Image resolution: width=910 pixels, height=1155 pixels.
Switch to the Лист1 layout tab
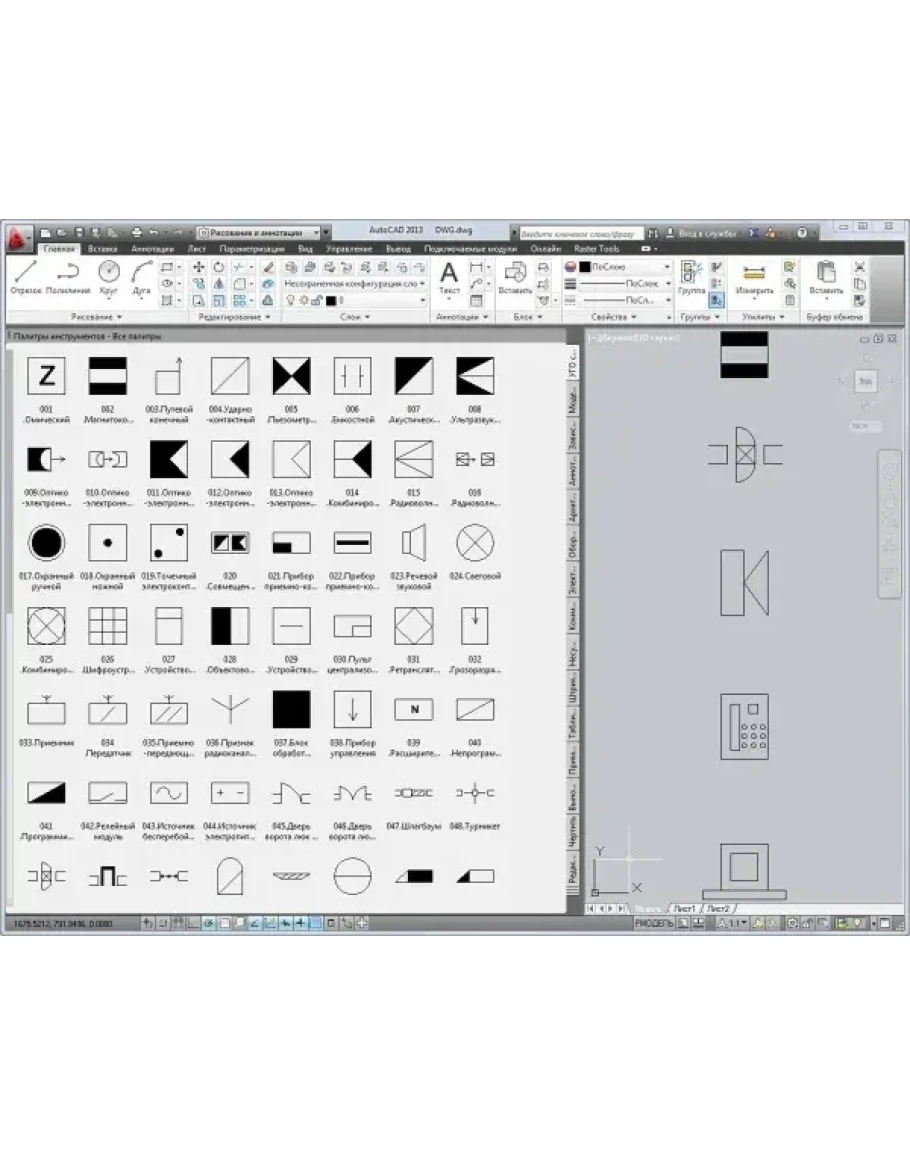pyautogui.click(x=684, y=908)
